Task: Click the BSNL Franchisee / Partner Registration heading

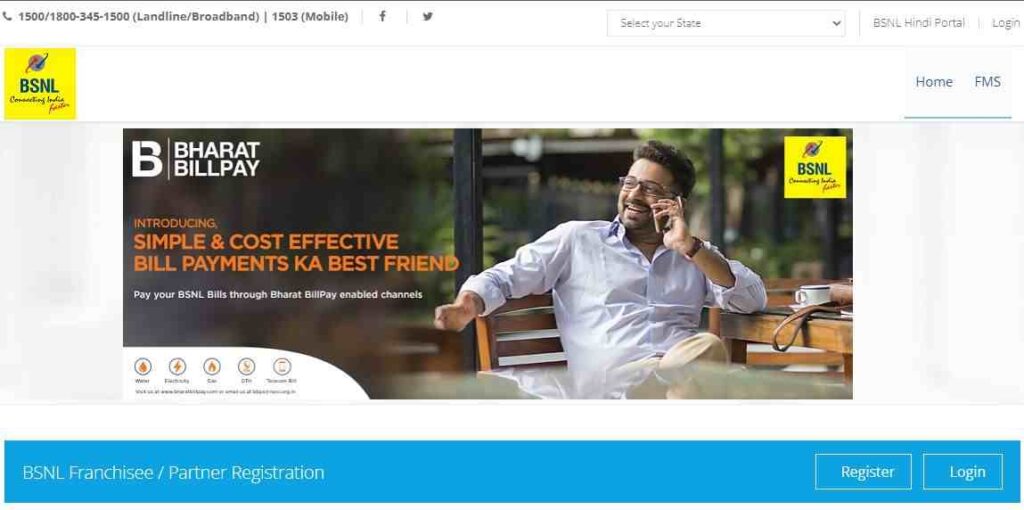Action: pos(173,472)
